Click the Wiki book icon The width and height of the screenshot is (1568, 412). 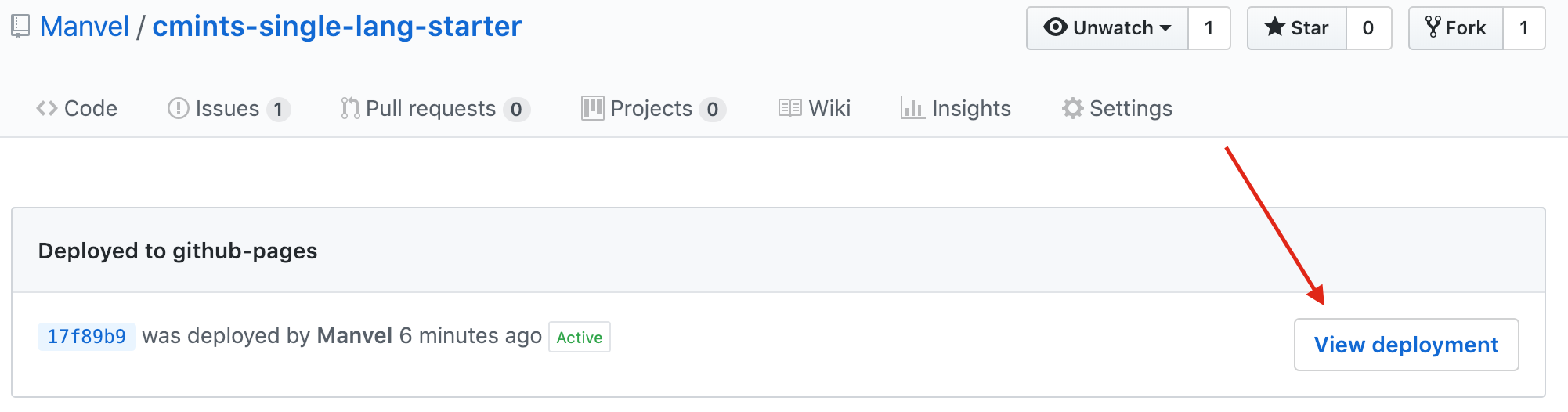tap(789, 108)
